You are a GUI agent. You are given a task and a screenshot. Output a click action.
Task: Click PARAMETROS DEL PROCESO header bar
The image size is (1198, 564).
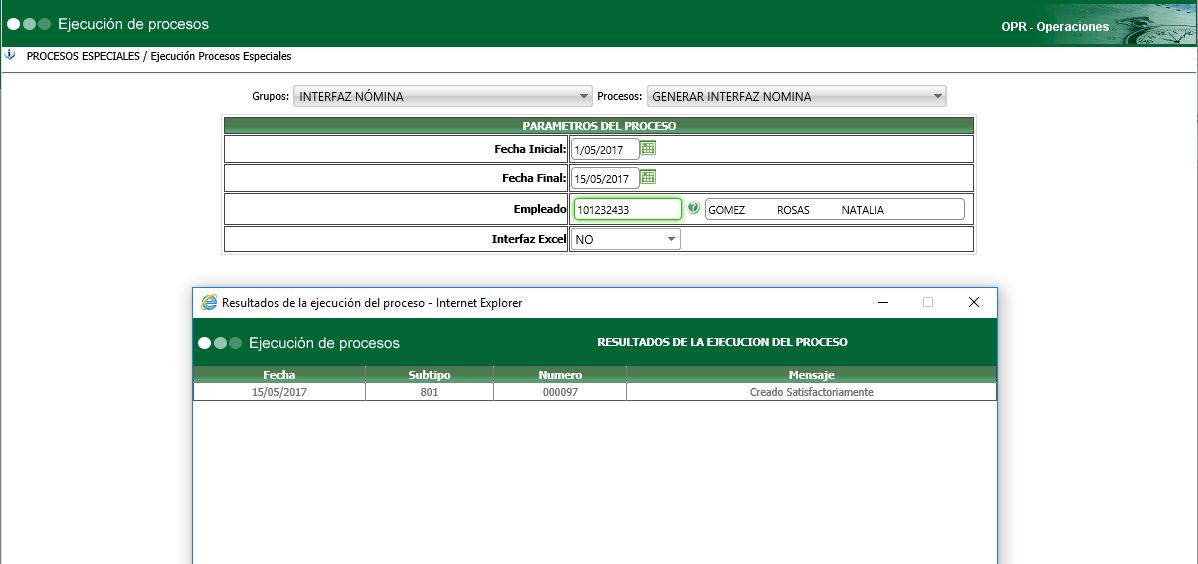(x=599, y=125)
